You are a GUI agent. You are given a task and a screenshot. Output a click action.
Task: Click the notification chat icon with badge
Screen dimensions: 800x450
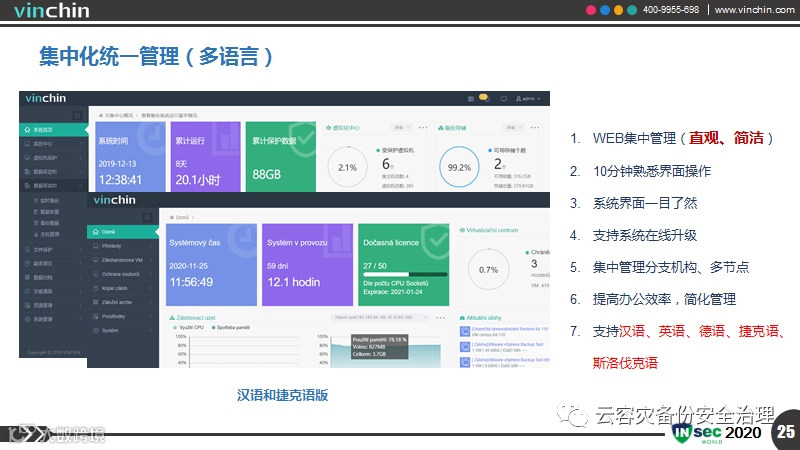tap(484, 98)
